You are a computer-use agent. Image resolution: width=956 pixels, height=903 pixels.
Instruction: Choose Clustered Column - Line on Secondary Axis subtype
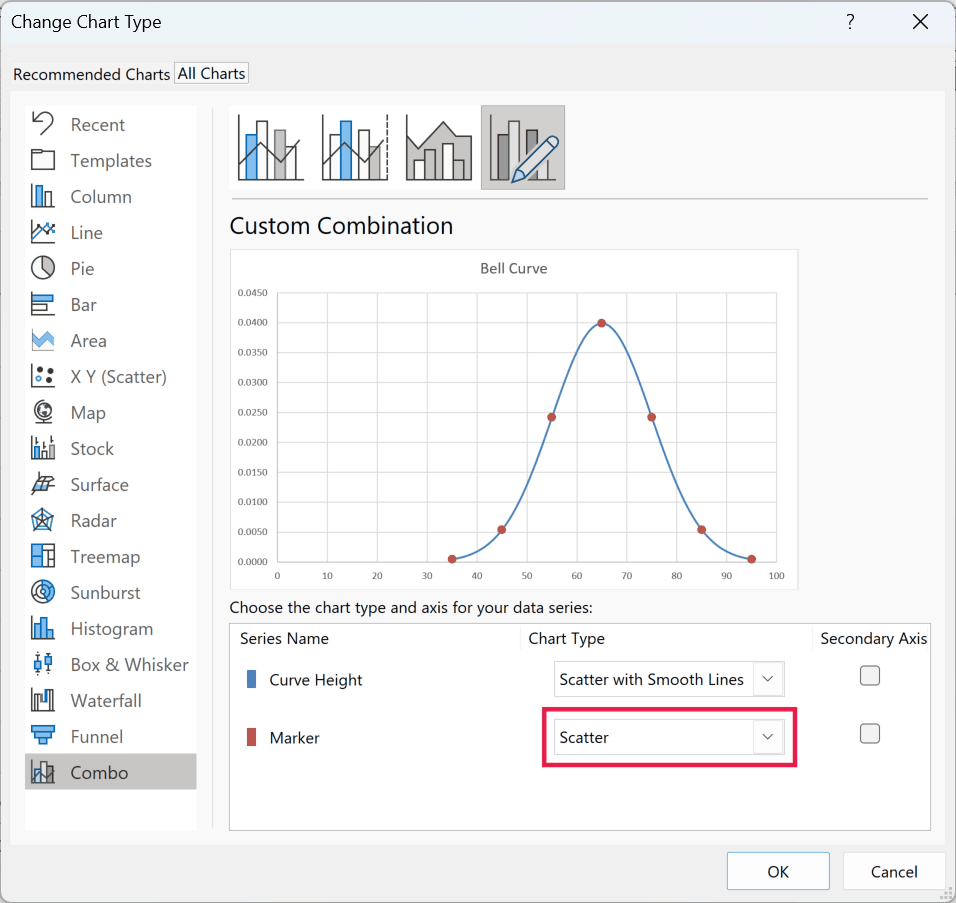coord(355,148)
